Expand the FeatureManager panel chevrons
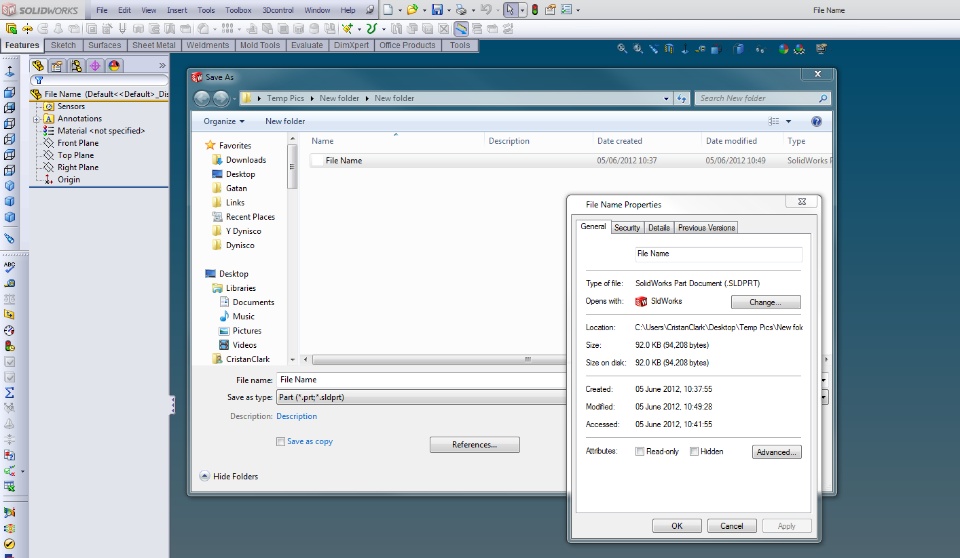This screenshot has height=558, width=960. pos(162,66)
